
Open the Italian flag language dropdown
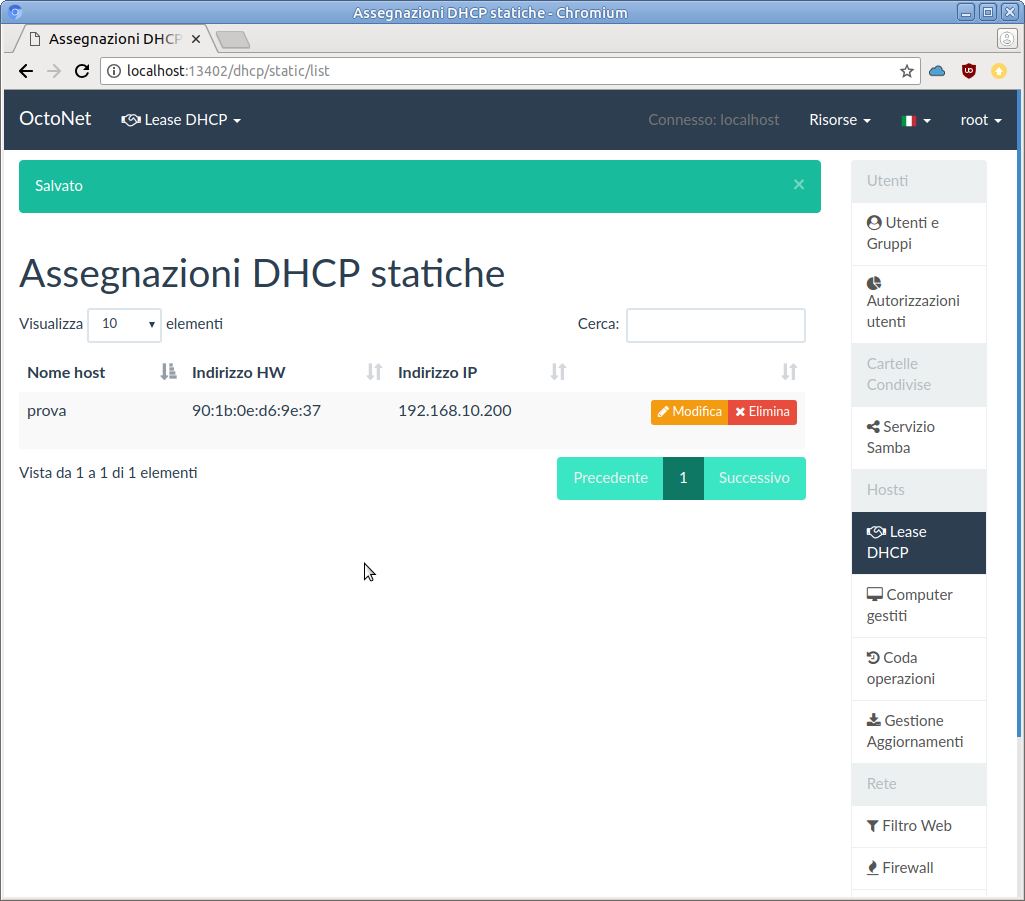[916, 120]
